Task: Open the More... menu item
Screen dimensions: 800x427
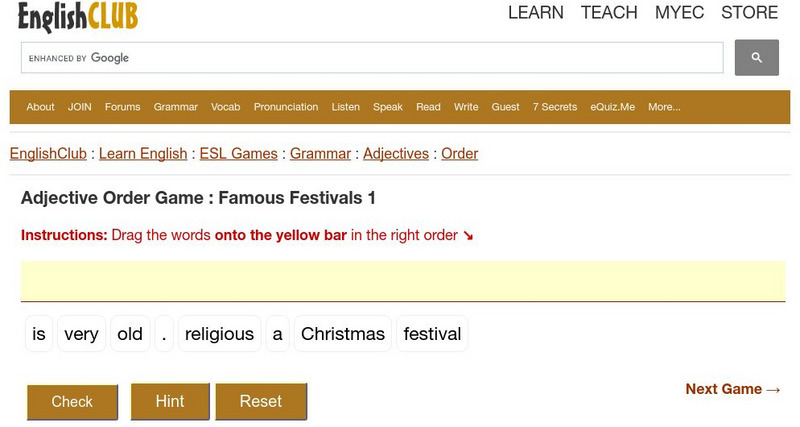Action: [x=664, y=107]
